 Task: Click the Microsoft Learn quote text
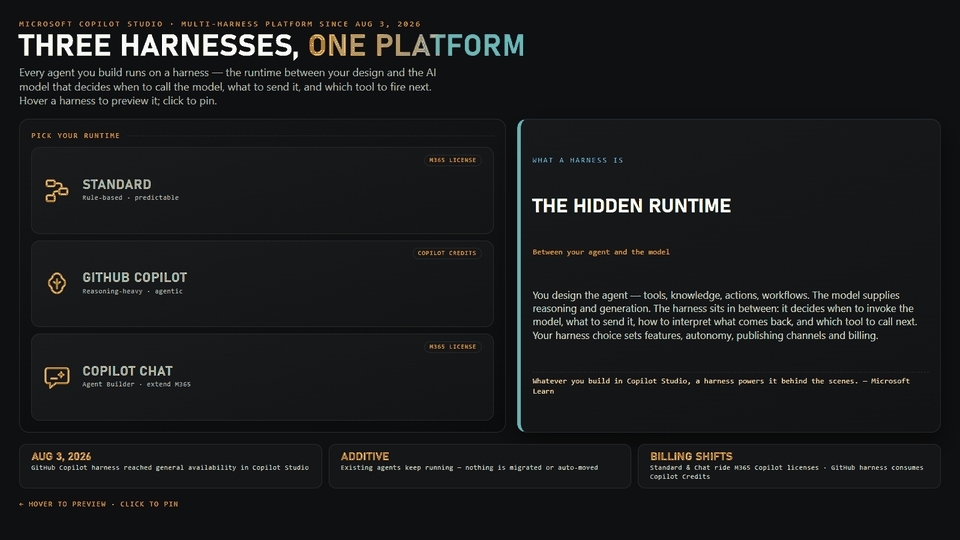(721, 386)
